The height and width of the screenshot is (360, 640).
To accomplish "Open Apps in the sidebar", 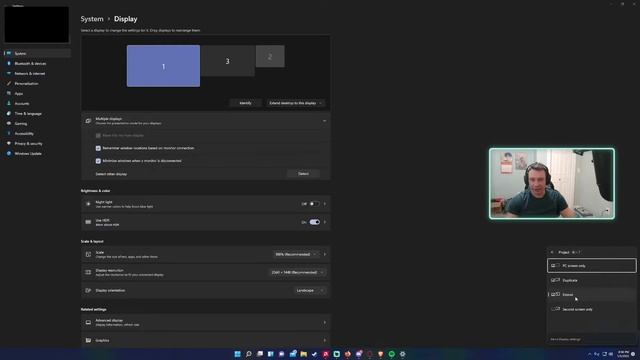I will point(37,93).
